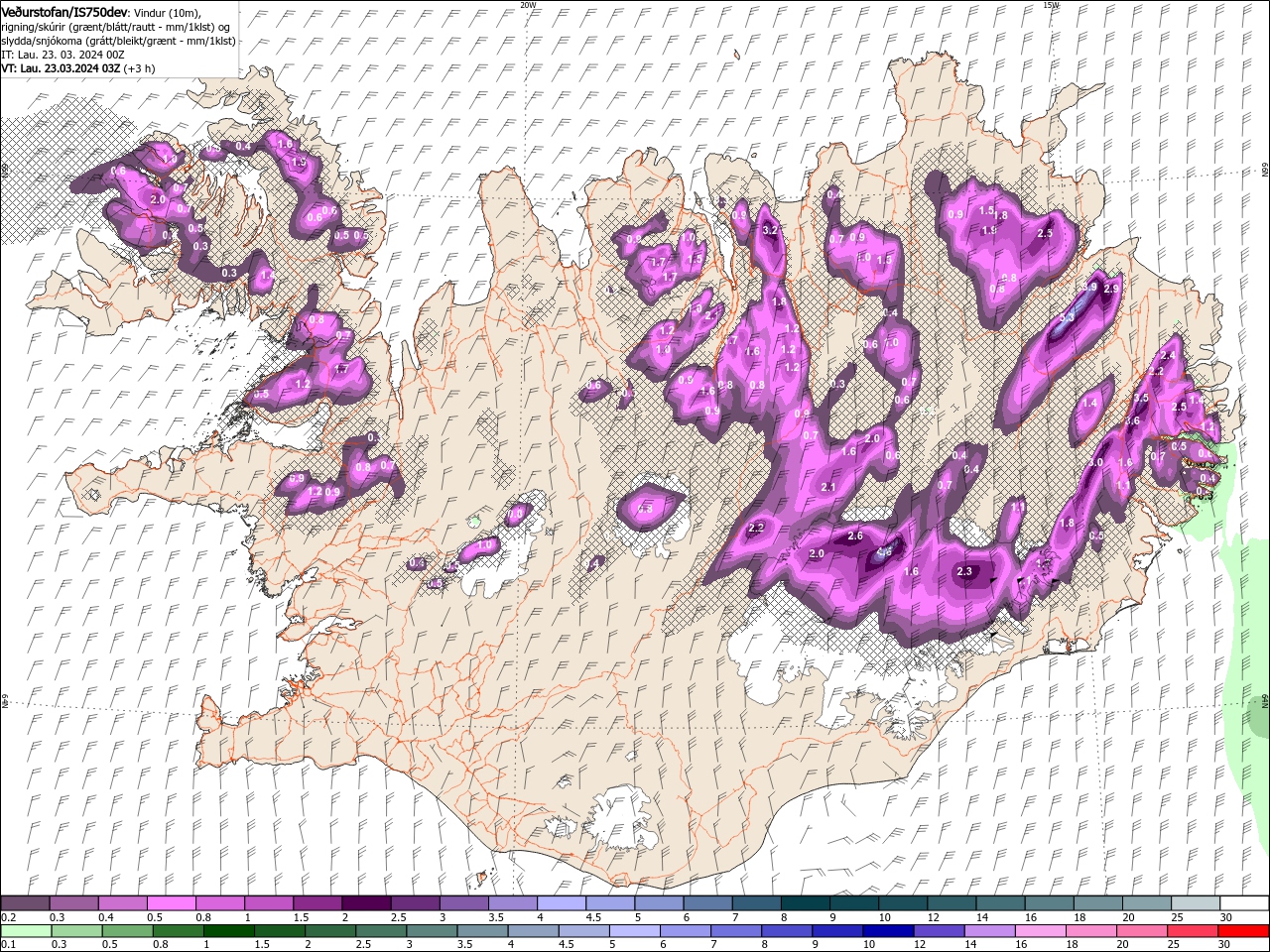Image resolution: width=1270 pixels, height=952 pixels.
Task: Select snow scale swatch 0.4–0.5
Action: pos(122,903)
